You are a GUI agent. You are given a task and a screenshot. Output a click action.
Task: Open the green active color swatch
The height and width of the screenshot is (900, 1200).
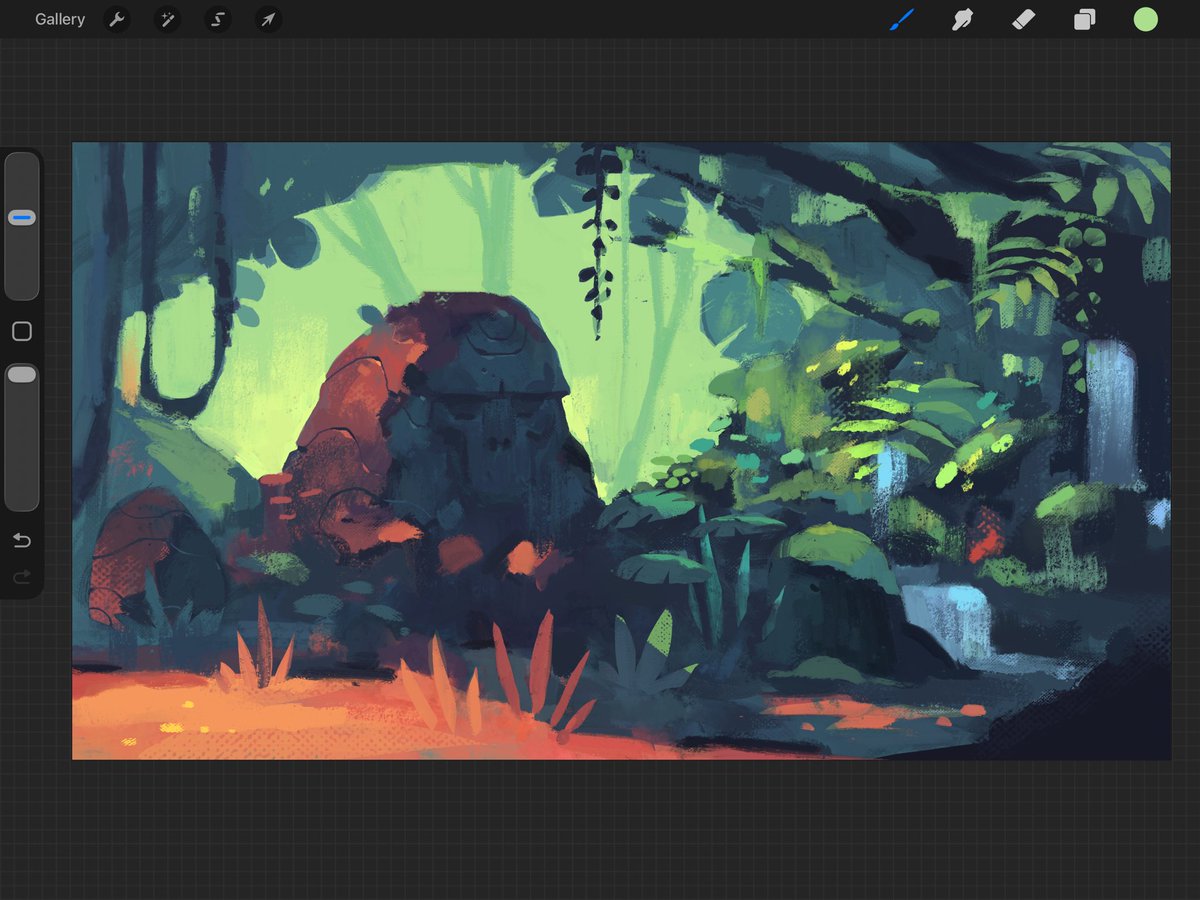point(1145,19)
